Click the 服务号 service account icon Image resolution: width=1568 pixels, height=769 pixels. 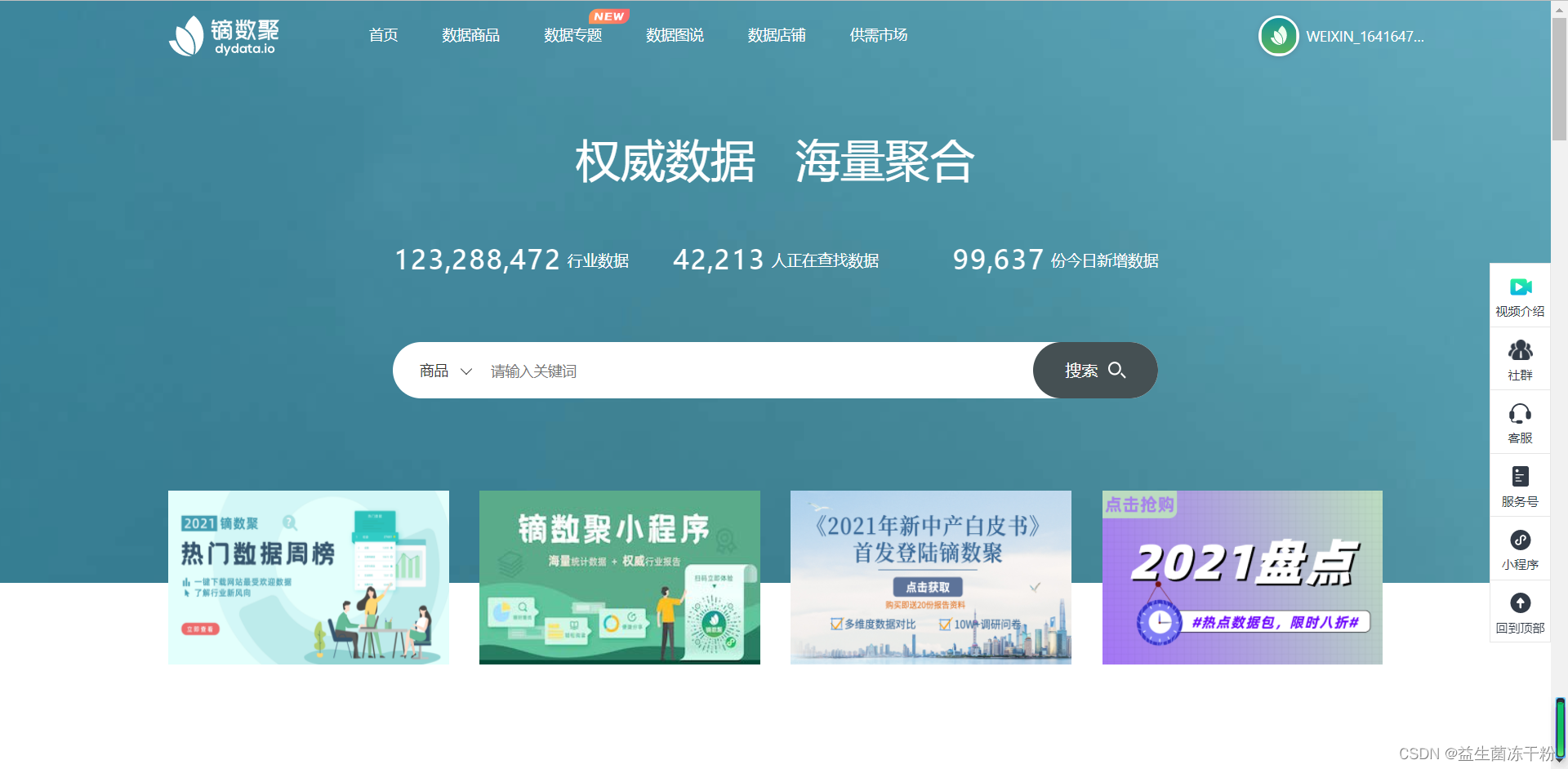tap(1520, 486)
